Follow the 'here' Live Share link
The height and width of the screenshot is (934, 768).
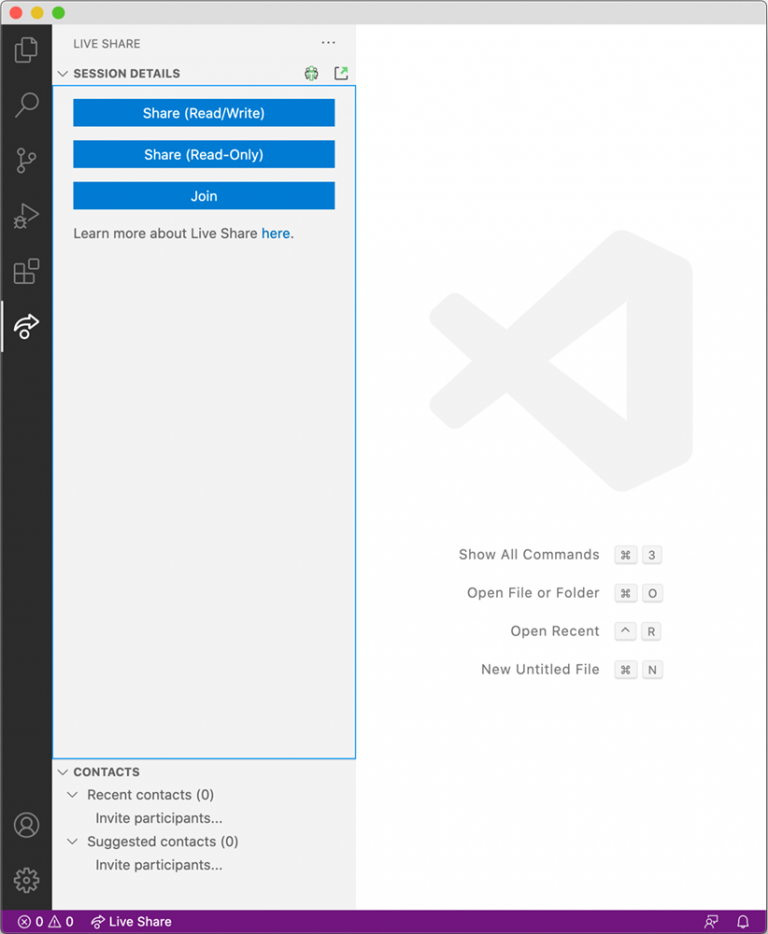tap(275, 234)
